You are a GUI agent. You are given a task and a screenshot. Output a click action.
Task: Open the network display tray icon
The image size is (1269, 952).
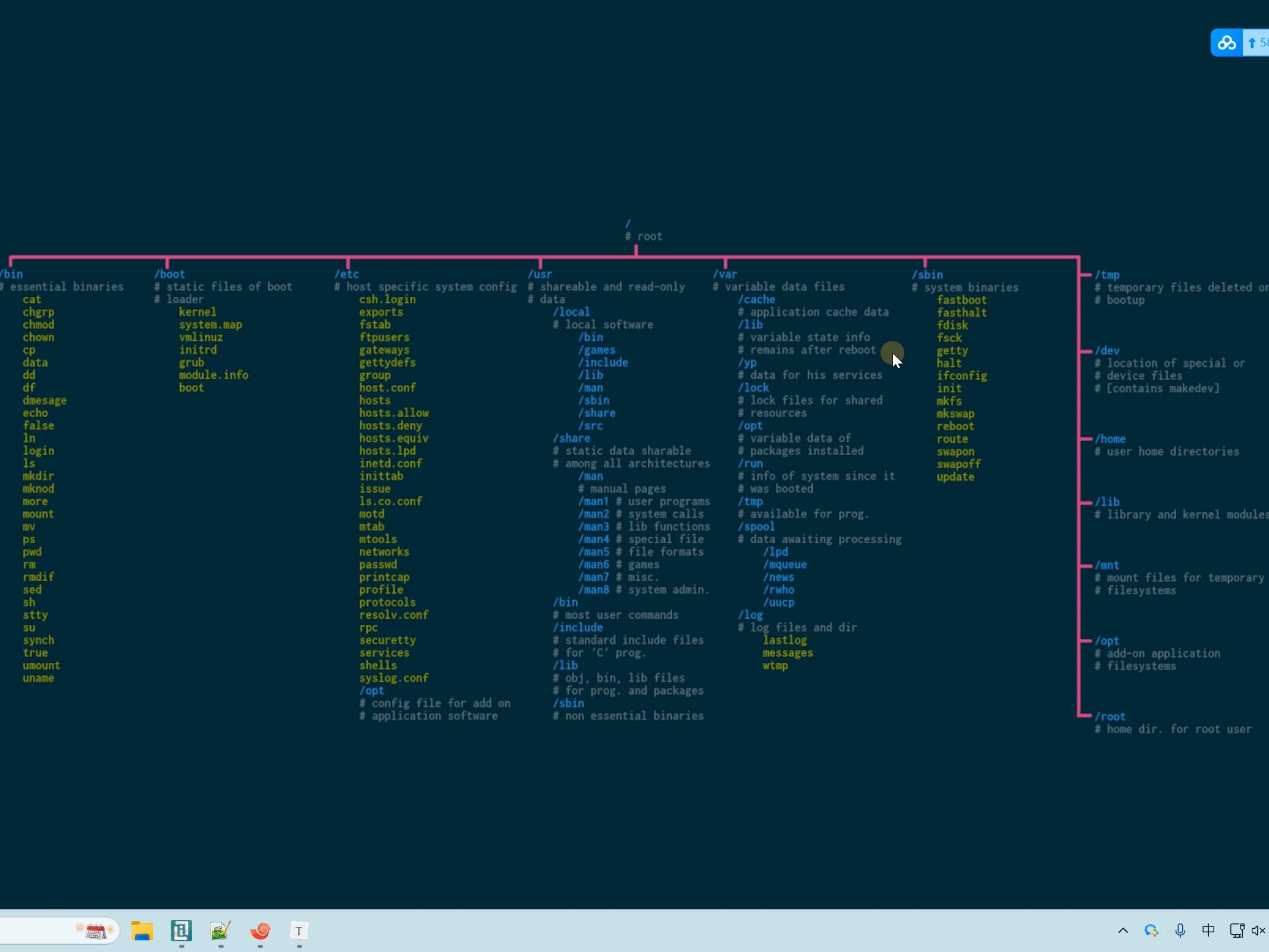click(x=1237, y=931)
